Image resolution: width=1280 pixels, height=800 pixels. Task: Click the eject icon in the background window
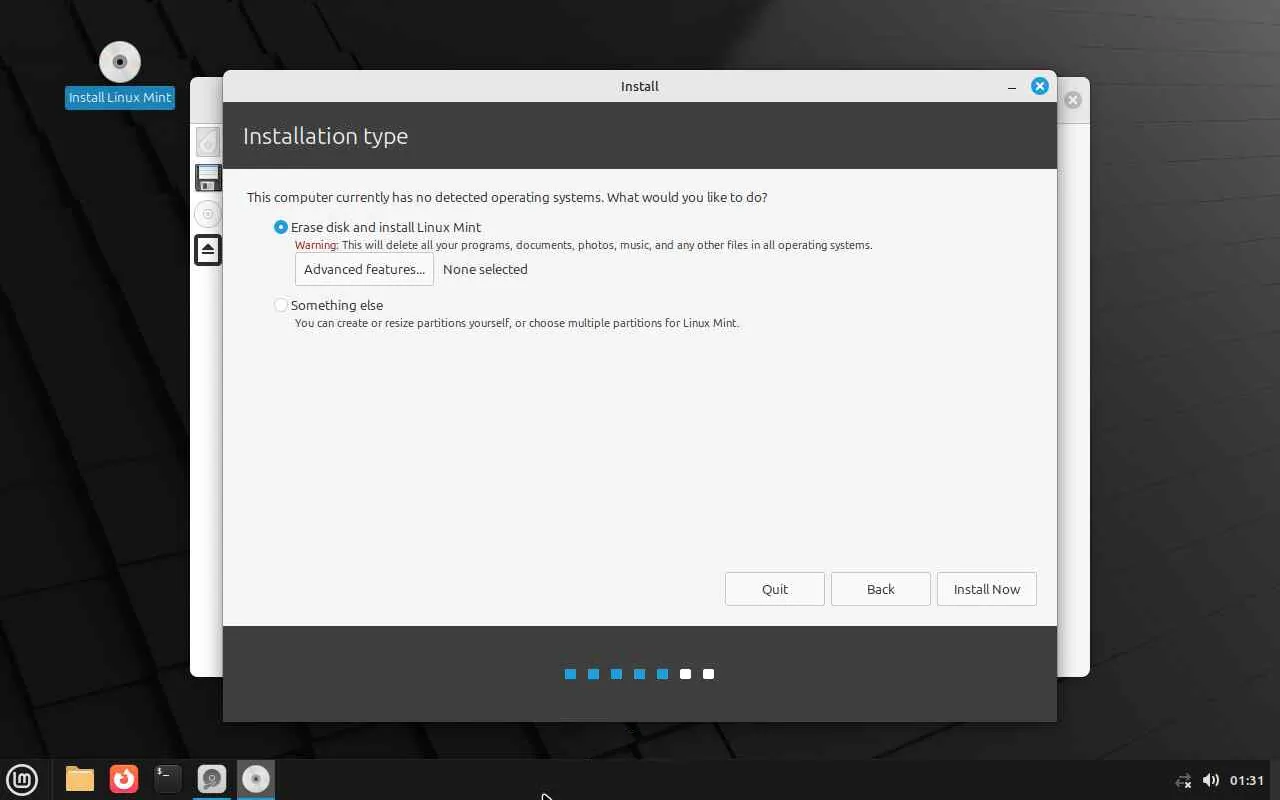208,249
